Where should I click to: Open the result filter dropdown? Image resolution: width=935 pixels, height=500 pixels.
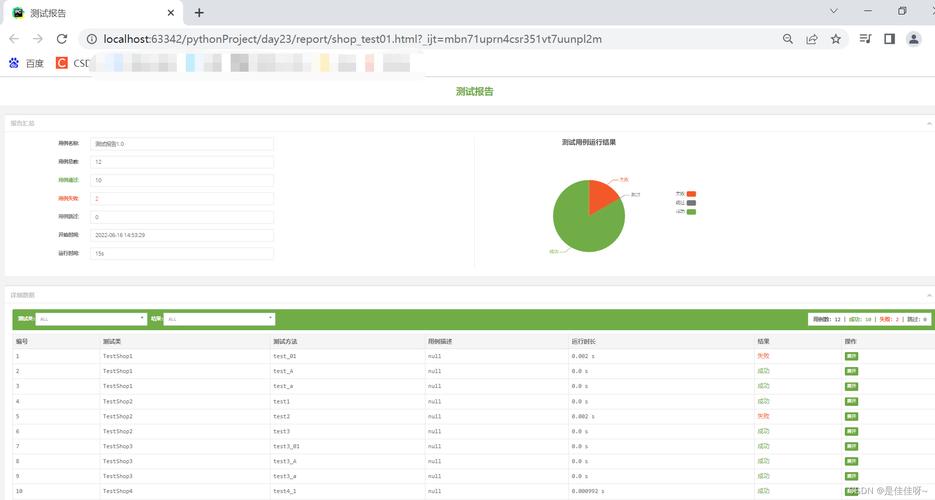[x=219, y=319]
